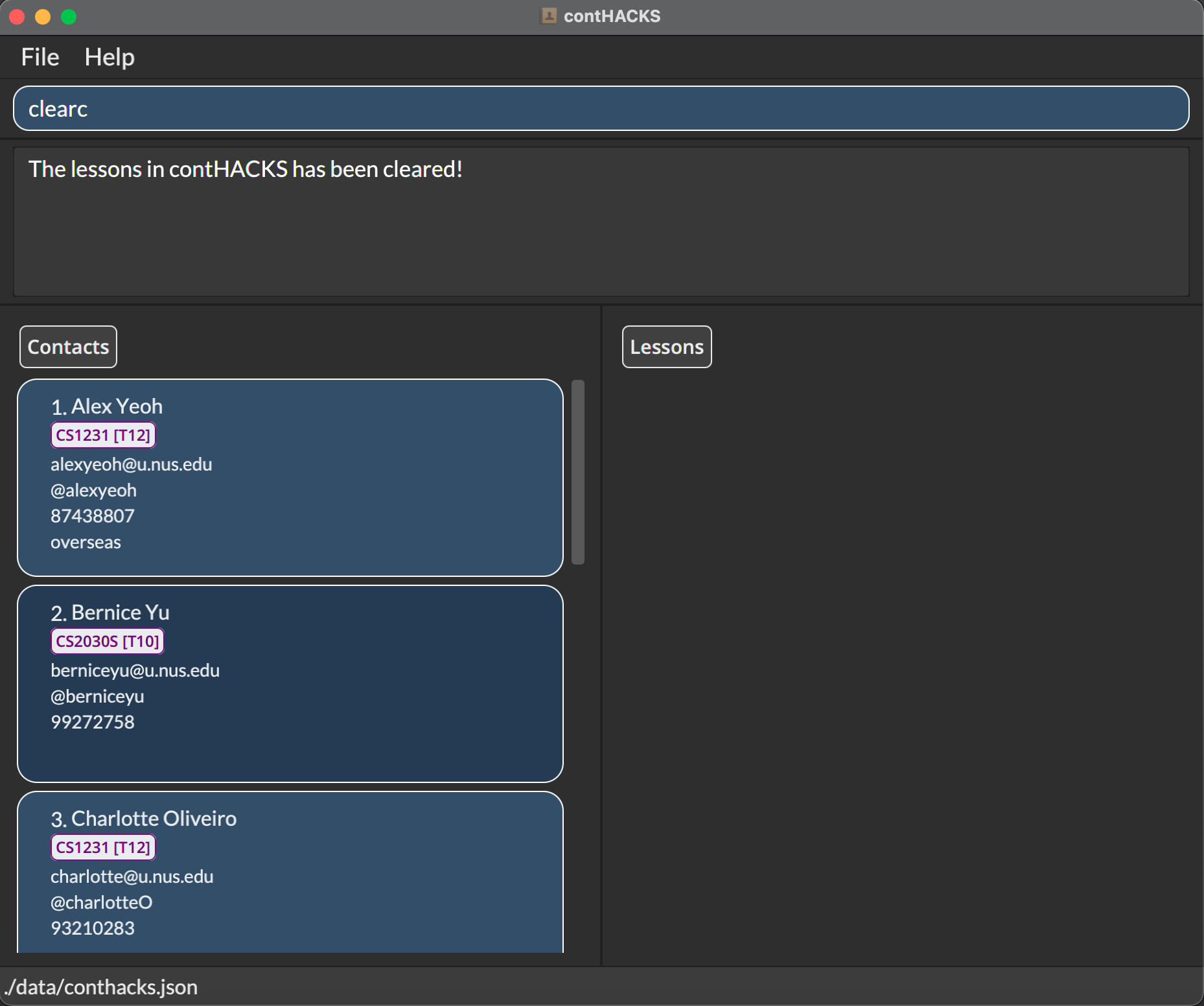Open the File menu
The image size is (1204, 1006).
point(40,57)
